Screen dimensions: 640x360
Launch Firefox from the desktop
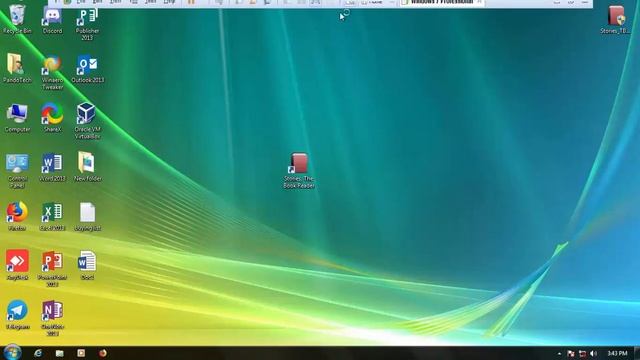click(17, 216)
